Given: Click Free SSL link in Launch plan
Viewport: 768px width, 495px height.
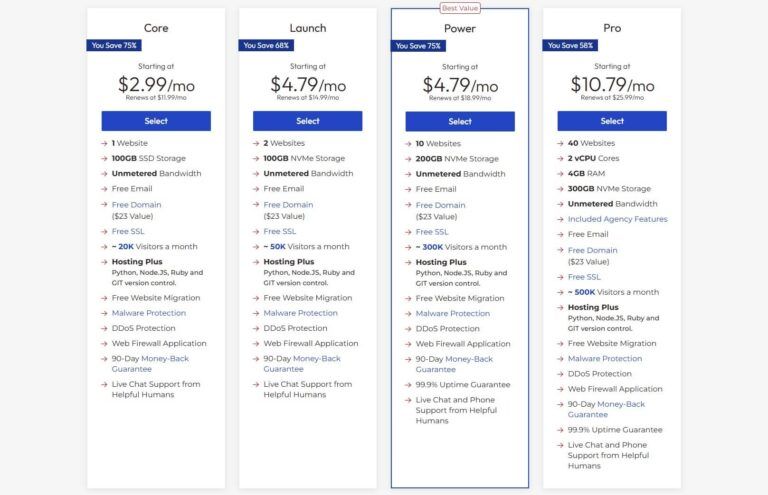Looking at the screenshot, I should 279,231.
